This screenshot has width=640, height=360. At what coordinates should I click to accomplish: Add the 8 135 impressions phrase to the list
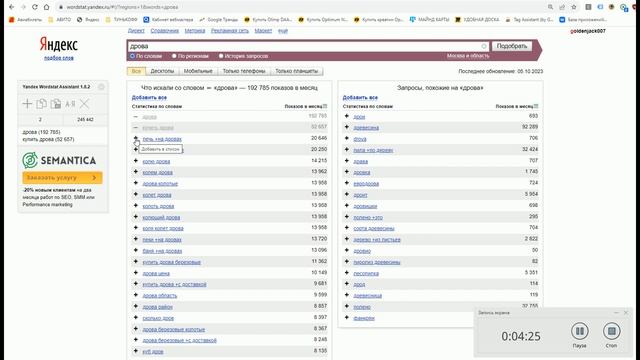click(136, 351)
